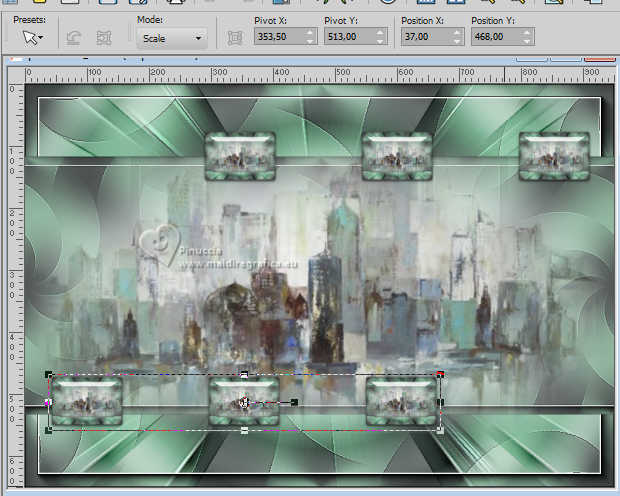Click the 500 mark on horizontal ruler

342,72
